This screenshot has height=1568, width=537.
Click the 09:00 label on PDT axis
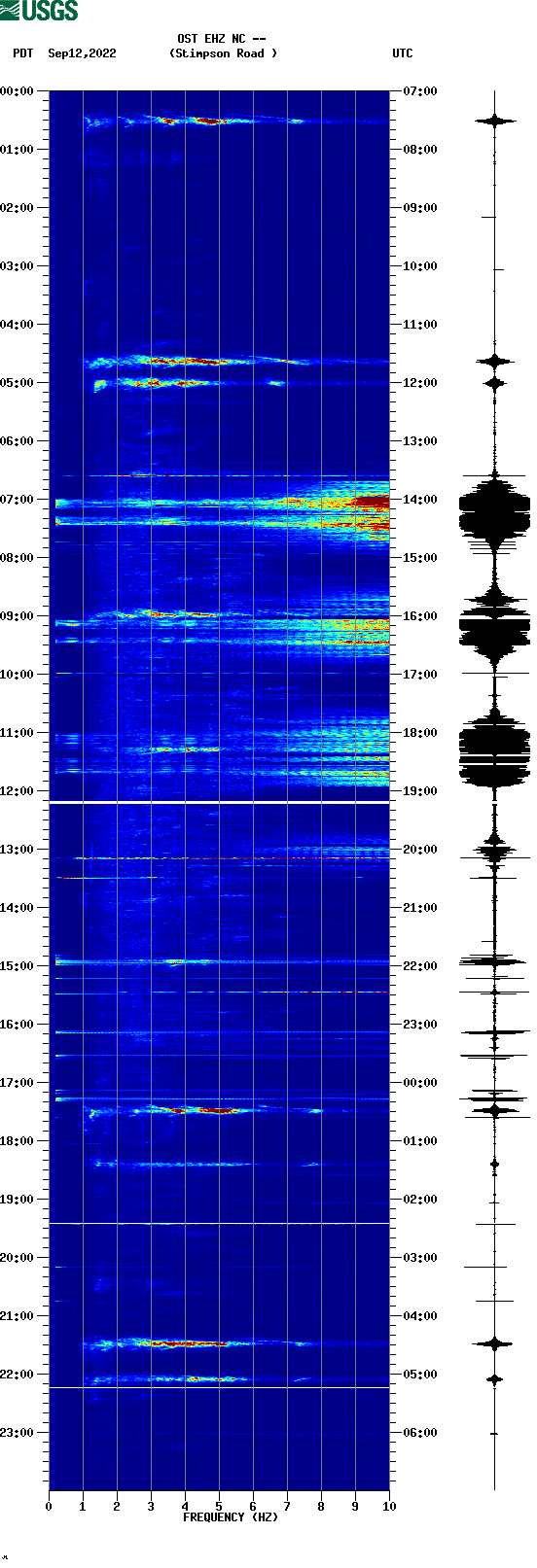click(17, 616)
